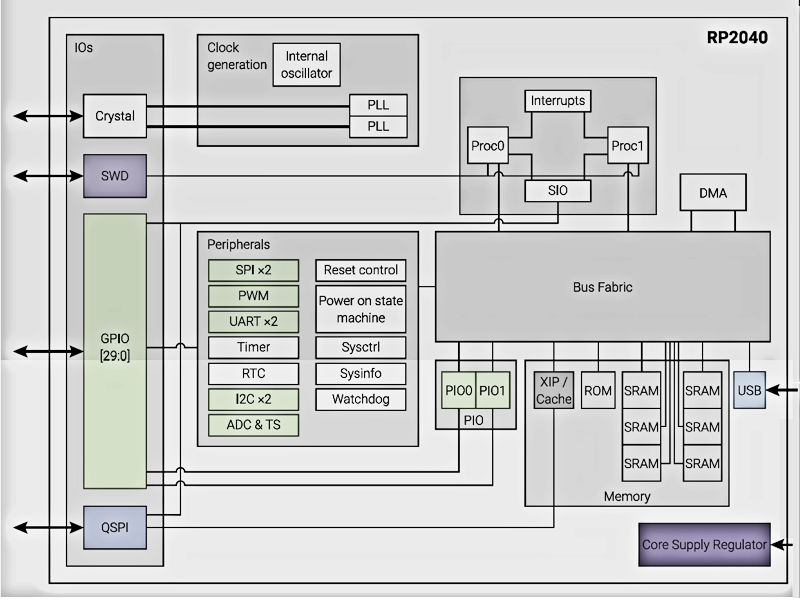The width and height of the screenshot is (800, 603).
Task: Click the Reset control box
Action: [361, 270]
